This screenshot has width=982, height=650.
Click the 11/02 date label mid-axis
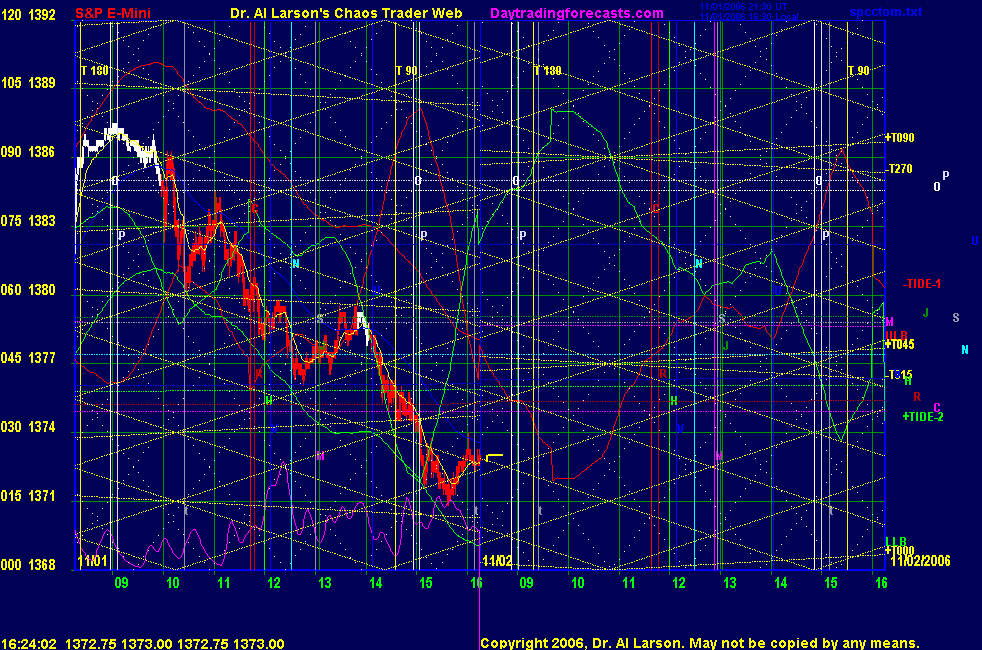point(497,562)
